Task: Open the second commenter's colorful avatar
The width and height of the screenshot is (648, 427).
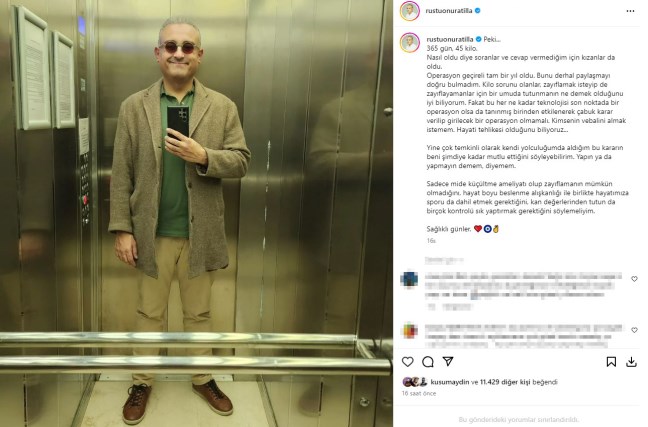Action: pyautogui.click(x=409, y=330)
